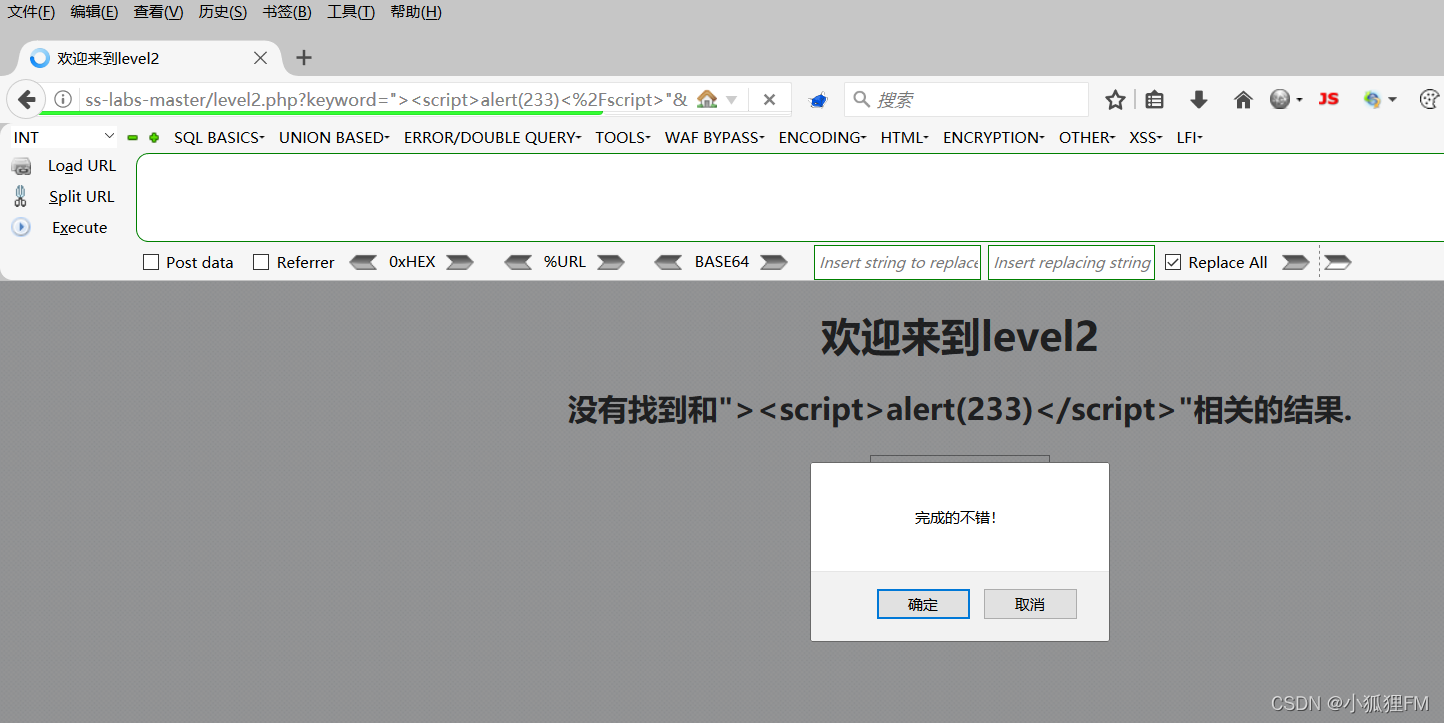Click HackBar green plus icon

click(154, 138)
